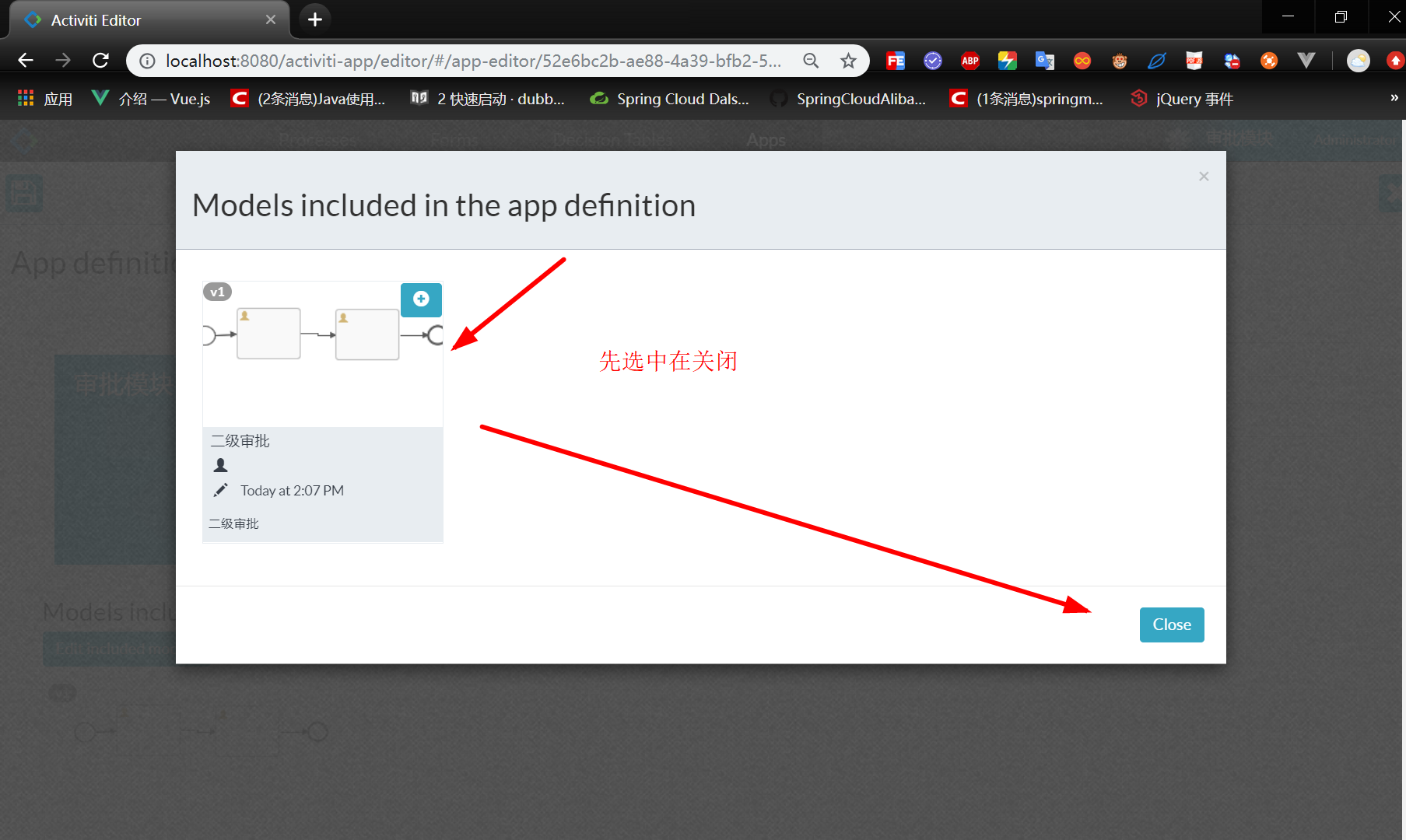Open the Spring Cloud Dals bookmark

click(x=670, y=99)
